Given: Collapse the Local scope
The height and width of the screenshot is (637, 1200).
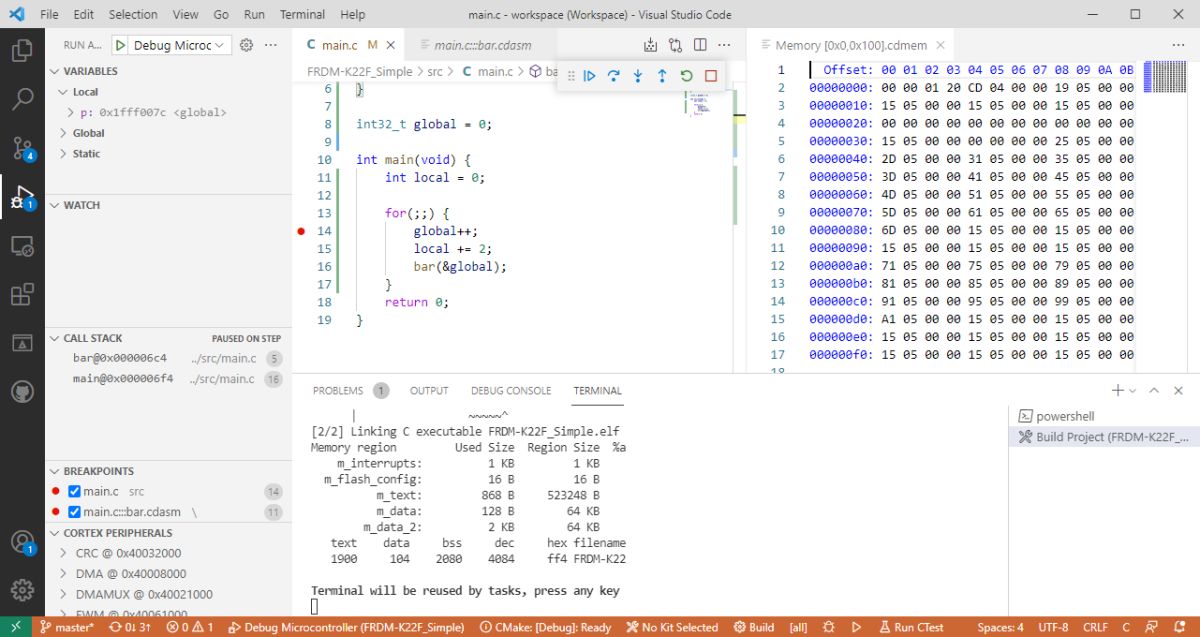Looking at the screenshot, I should [64, 92].
